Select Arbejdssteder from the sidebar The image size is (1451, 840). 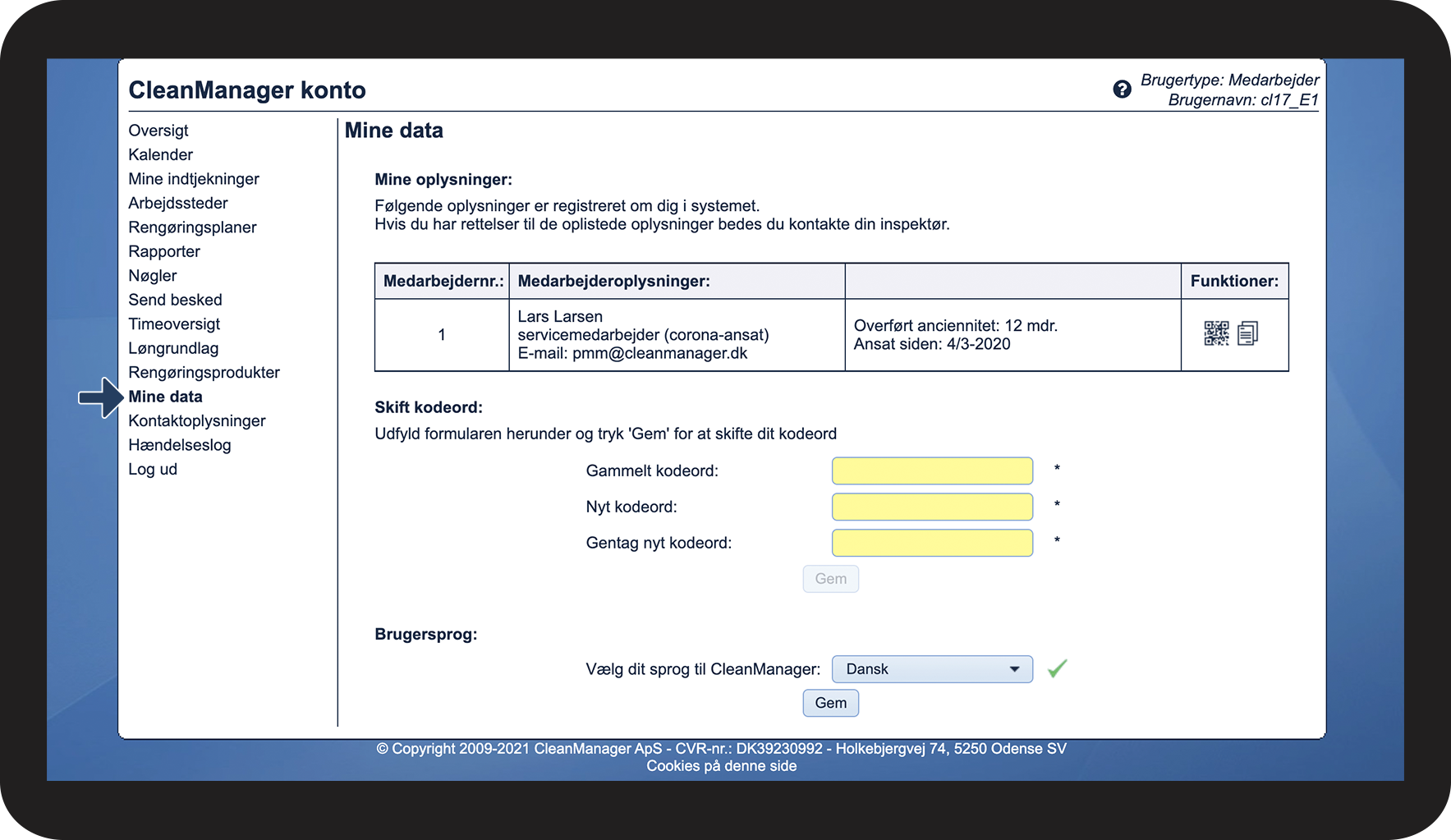pyautogui.click(x=178, y=203)
